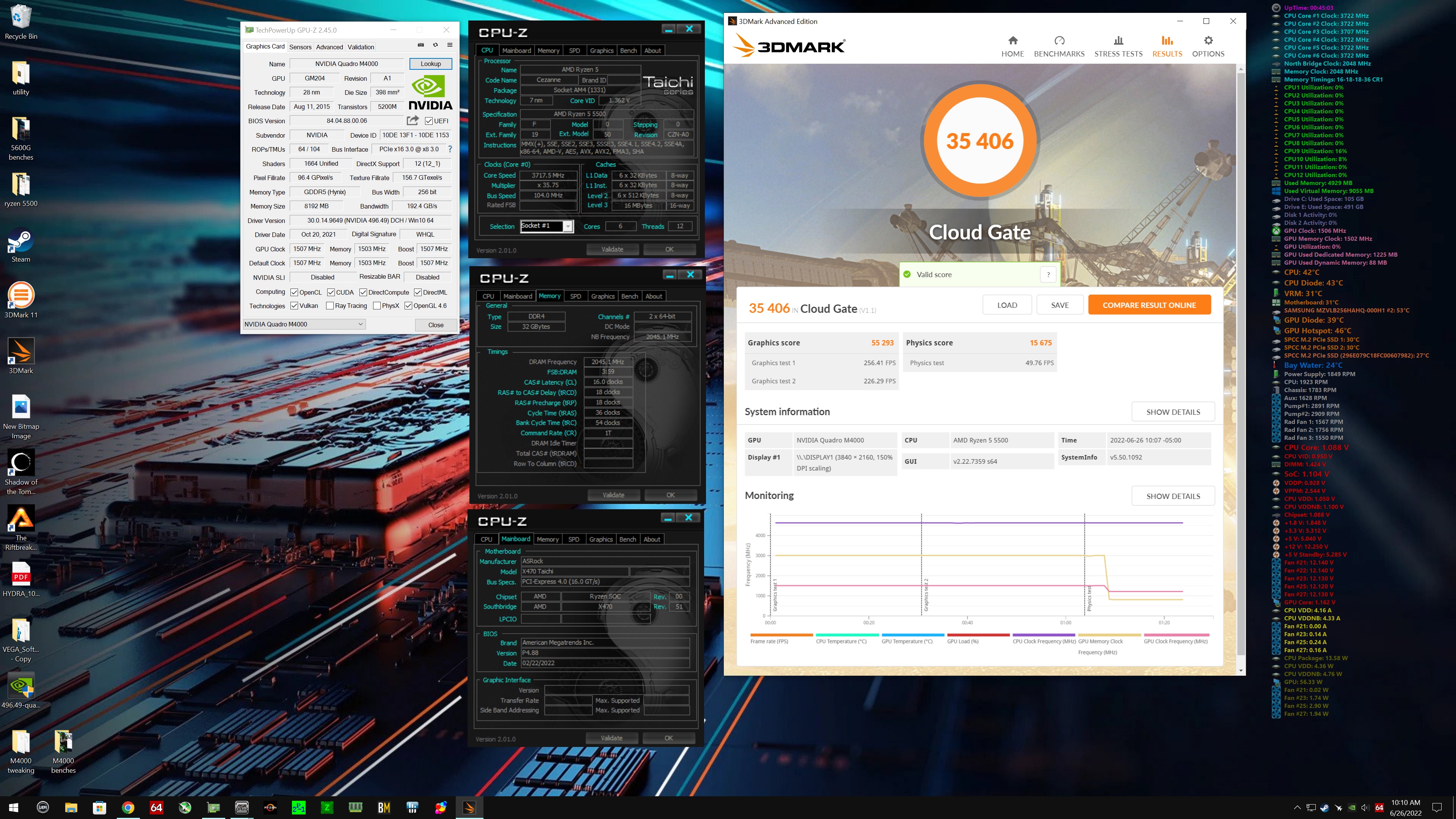Open the SPD tab in top CPU-Z window
The height and width of the screenshot is (819, 1456).
coord(574,50)
